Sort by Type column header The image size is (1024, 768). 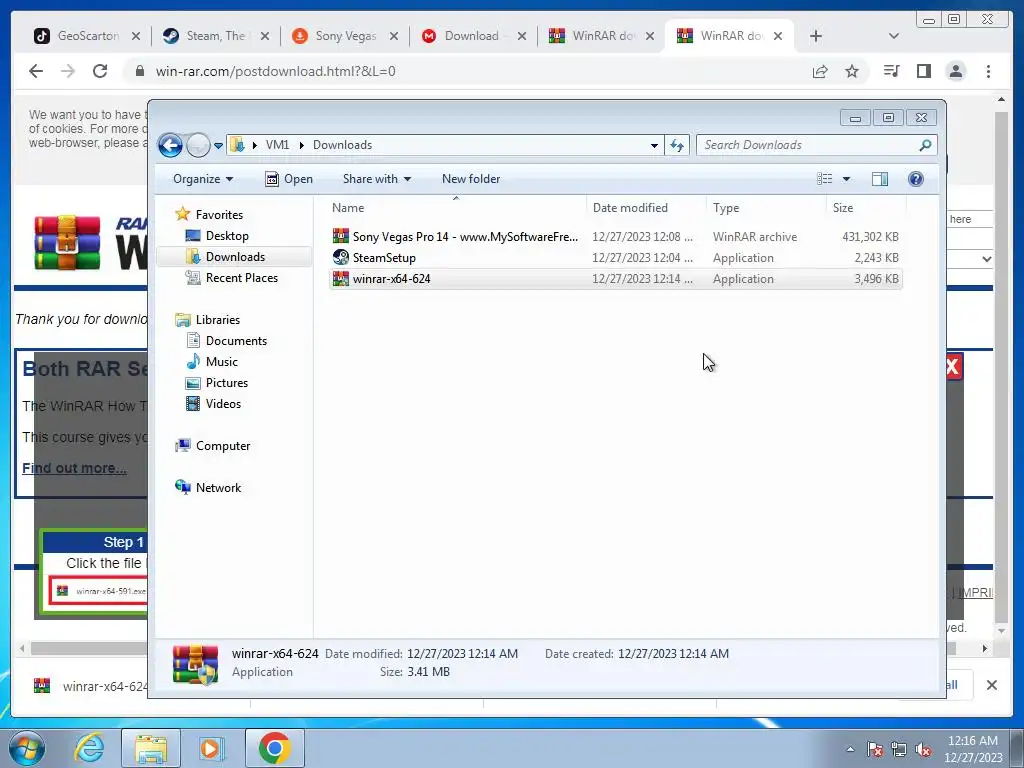(x=765, y=208)
